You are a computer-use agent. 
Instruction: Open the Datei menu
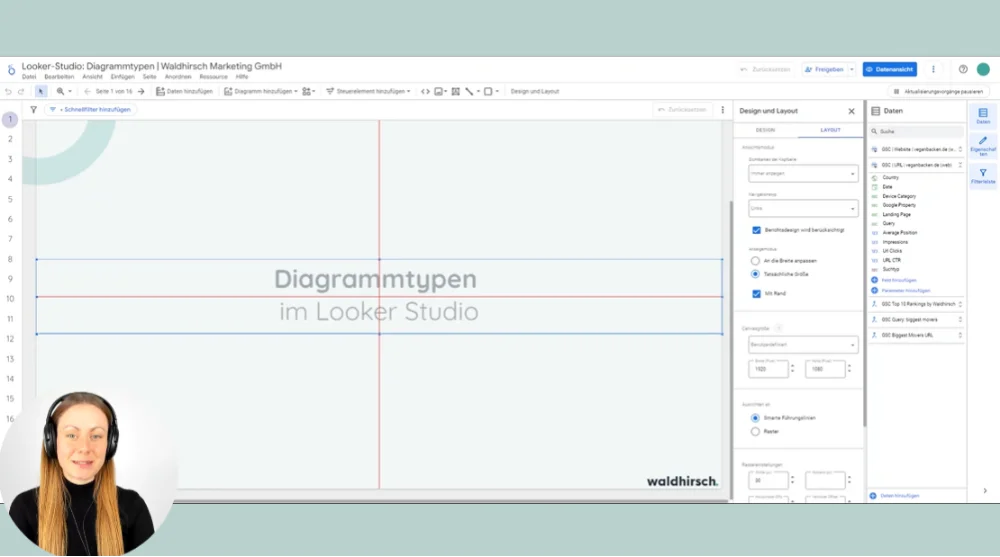(29, 77)
